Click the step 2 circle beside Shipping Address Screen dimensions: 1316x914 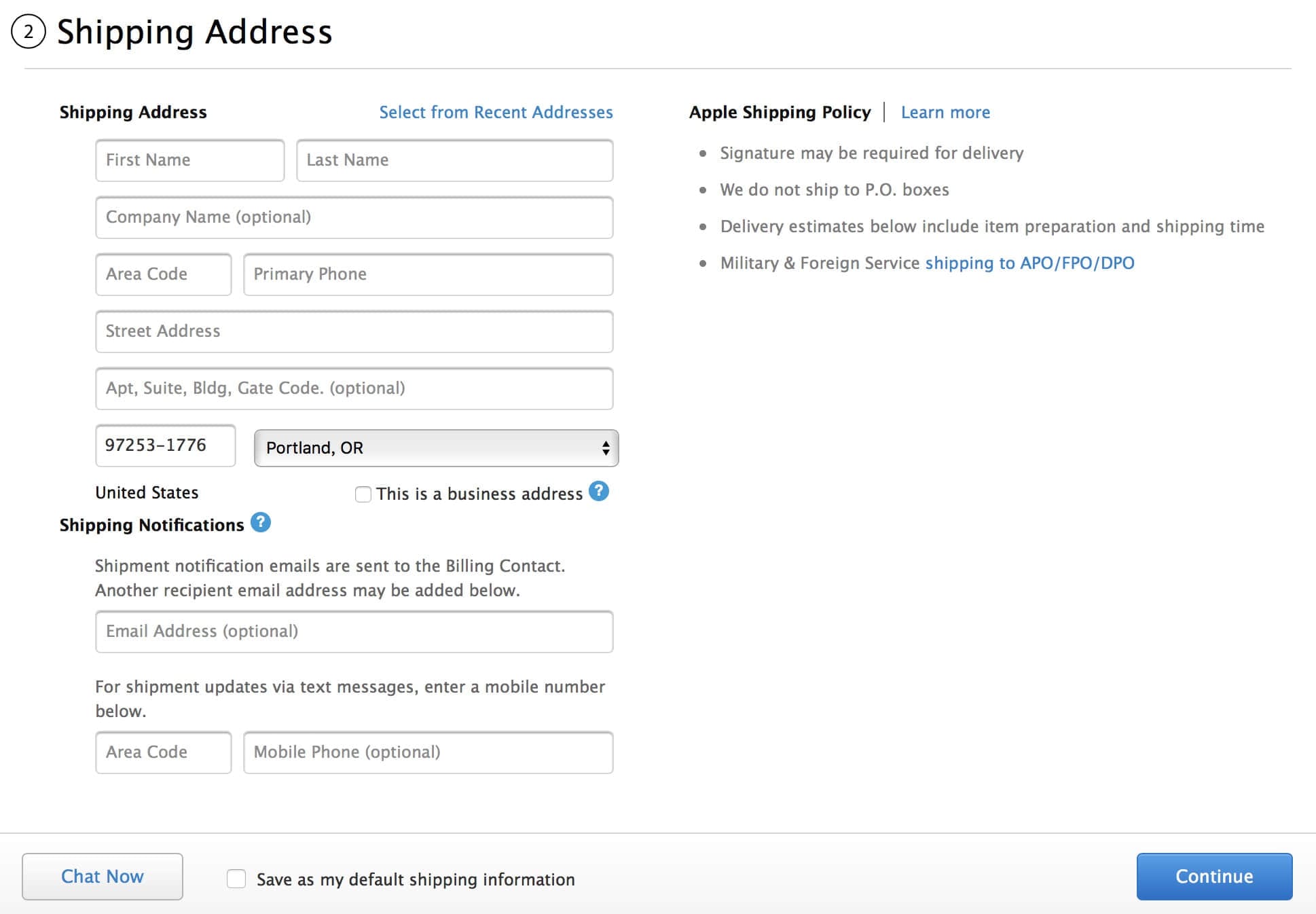pos(29,32)
